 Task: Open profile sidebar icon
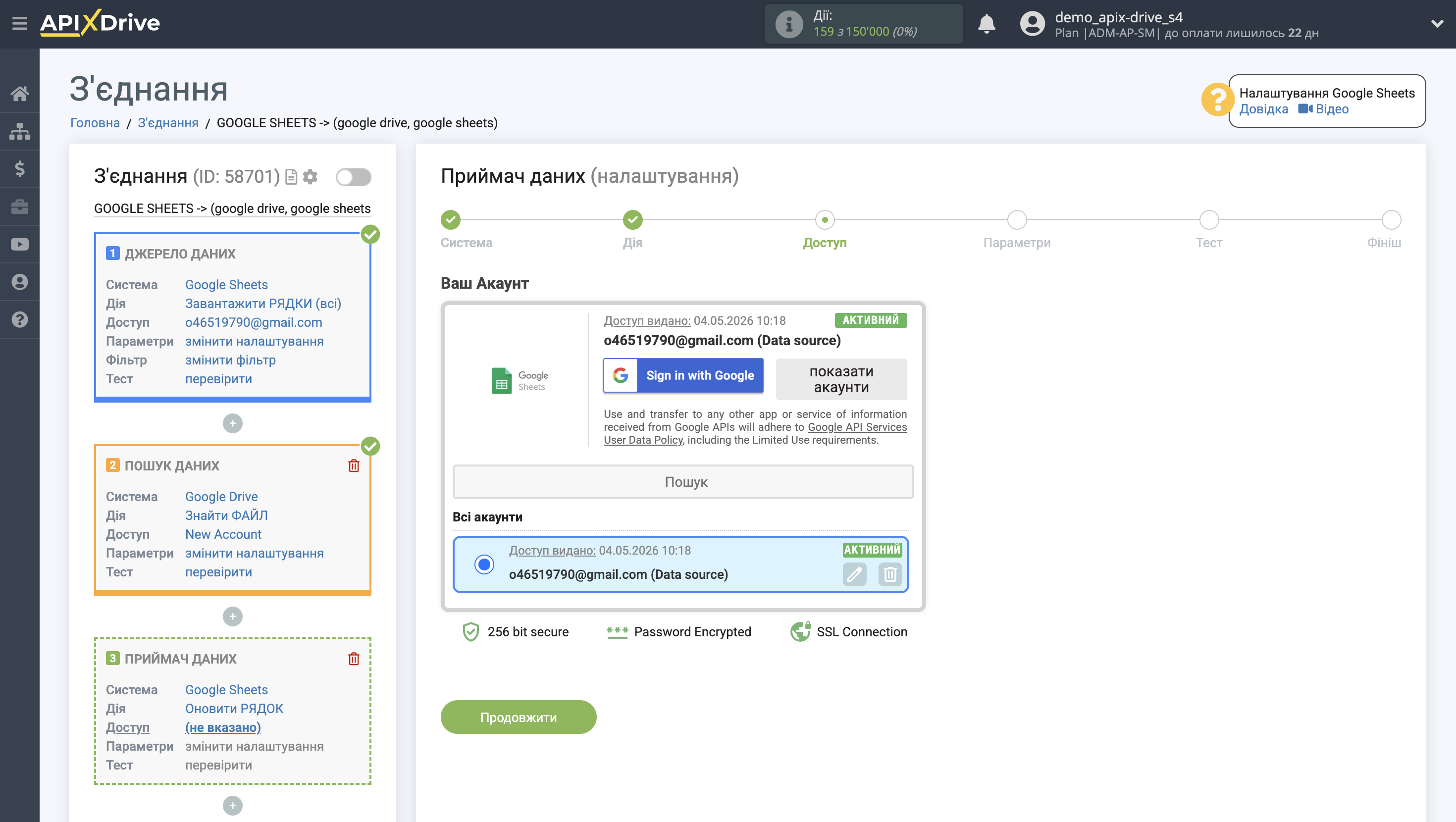[20, 282]
